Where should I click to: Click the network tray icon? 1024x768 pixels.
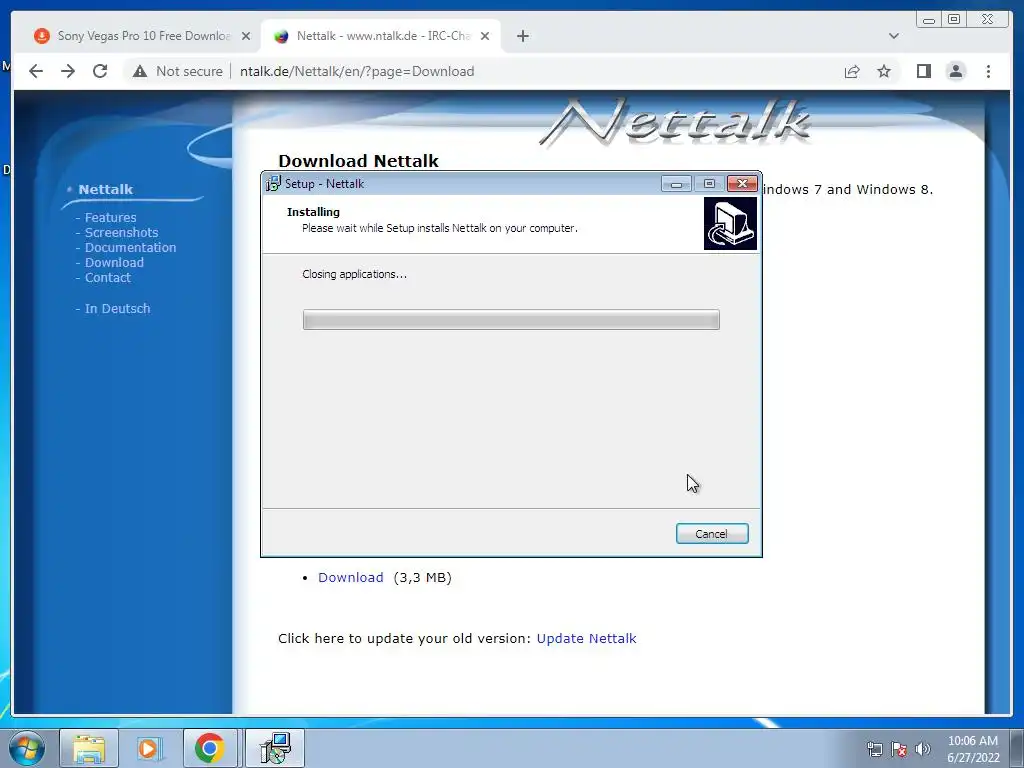[x=874, y=749]
